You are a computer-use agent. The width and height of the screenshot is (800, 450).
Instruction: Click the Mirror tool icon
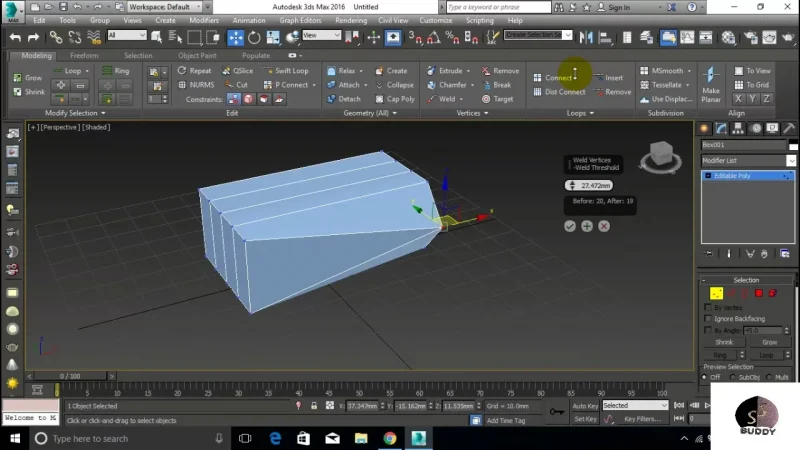[x=586, y=37]
